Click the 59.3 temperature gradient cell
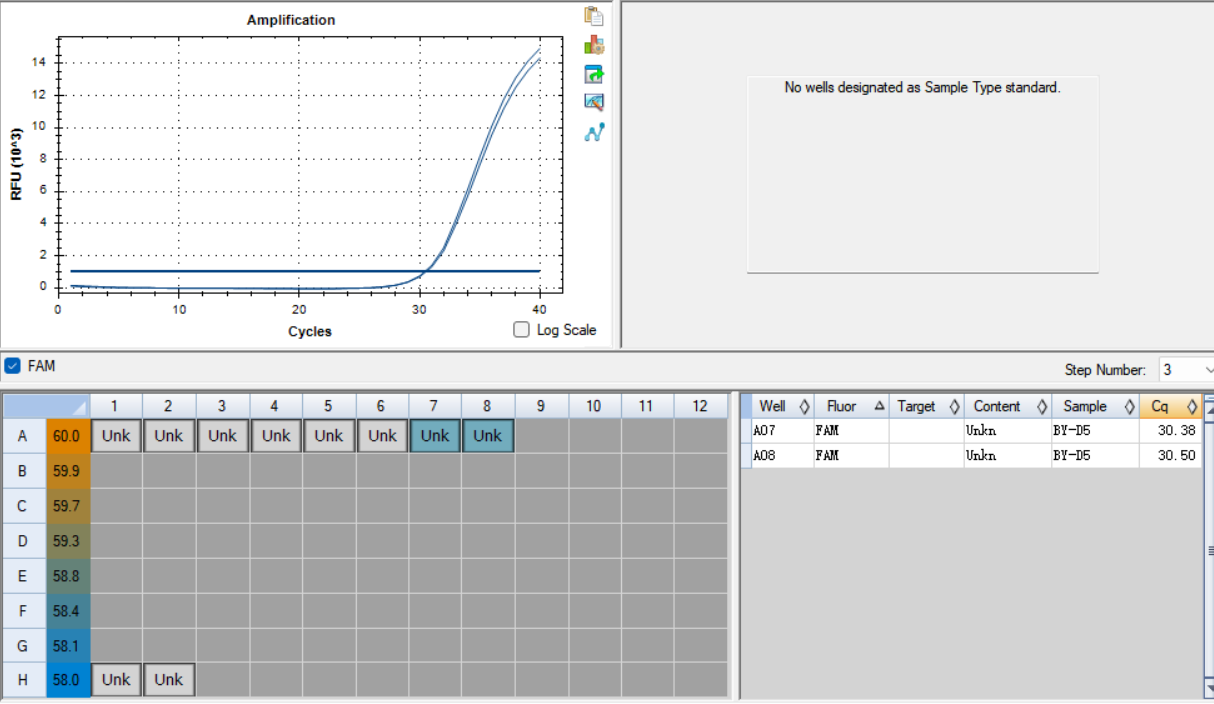Viewport: 1214px width, 704px height. pos(67,540)
